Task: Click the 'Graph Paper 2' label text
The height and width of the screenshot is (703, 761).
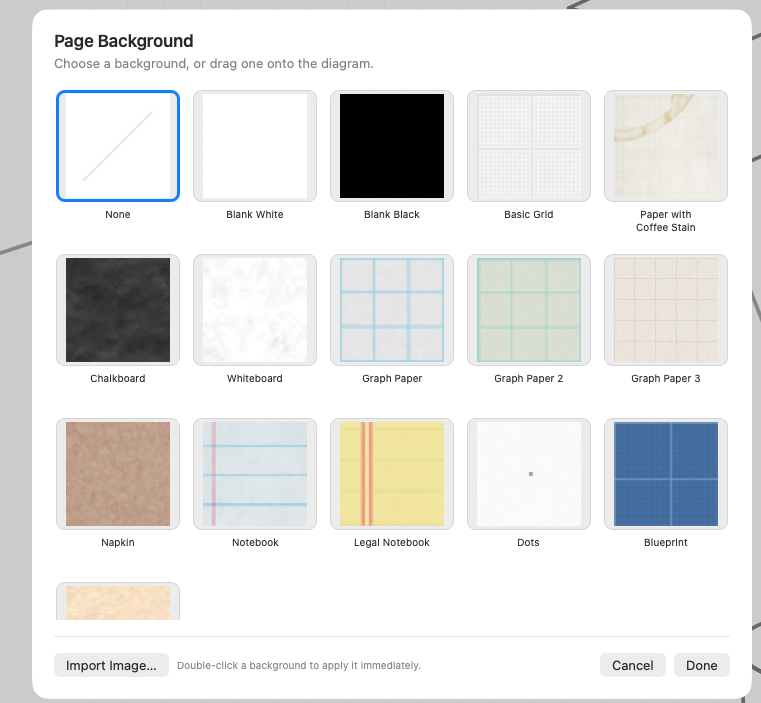Action: coord(529,379)
